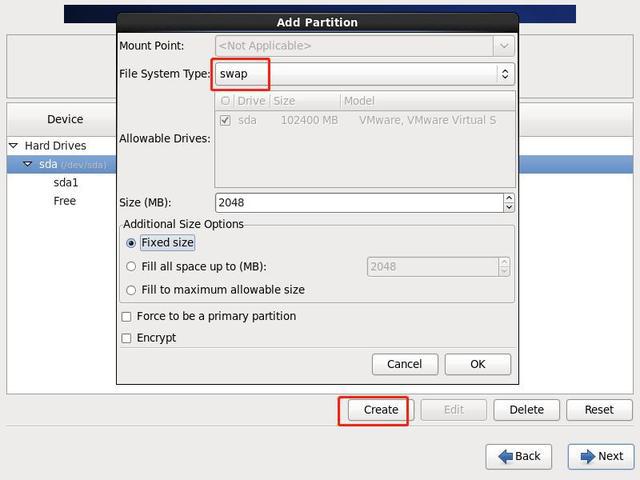Click the Create partition button
640x480 pixels.
point(381,410)
